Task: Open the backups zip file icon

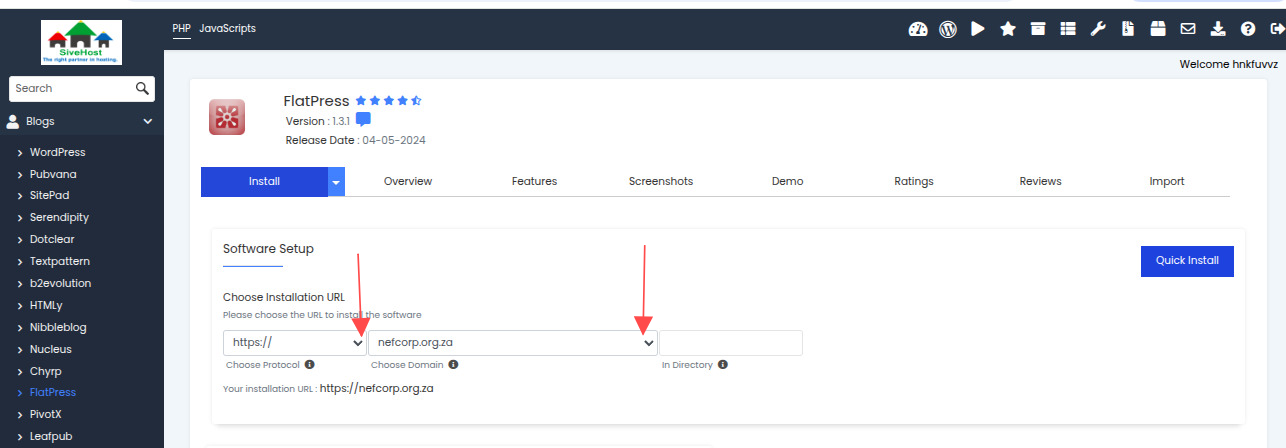Action: (x=1128, y=29)
